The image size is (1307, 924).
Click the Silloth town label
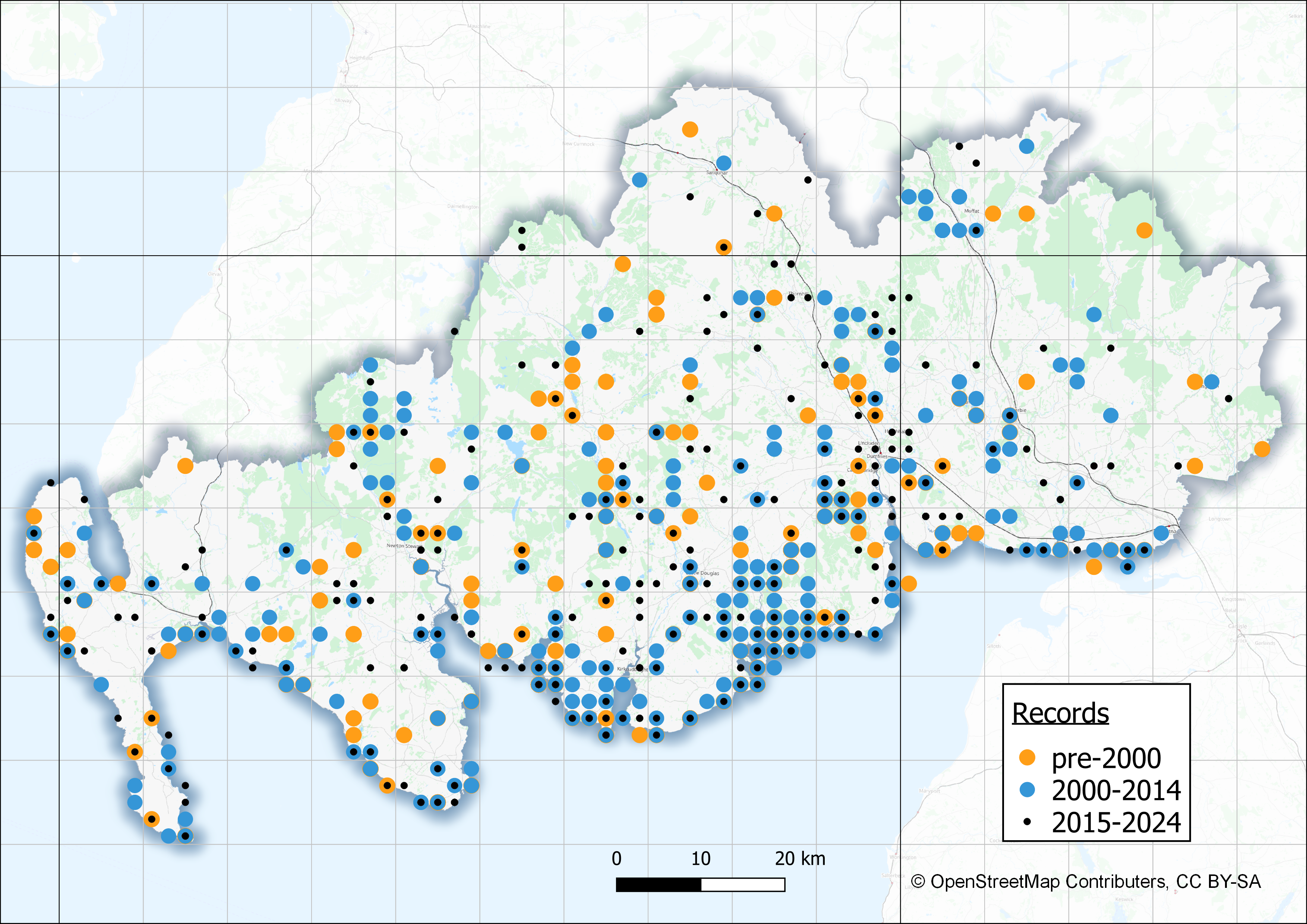point(993,646)
